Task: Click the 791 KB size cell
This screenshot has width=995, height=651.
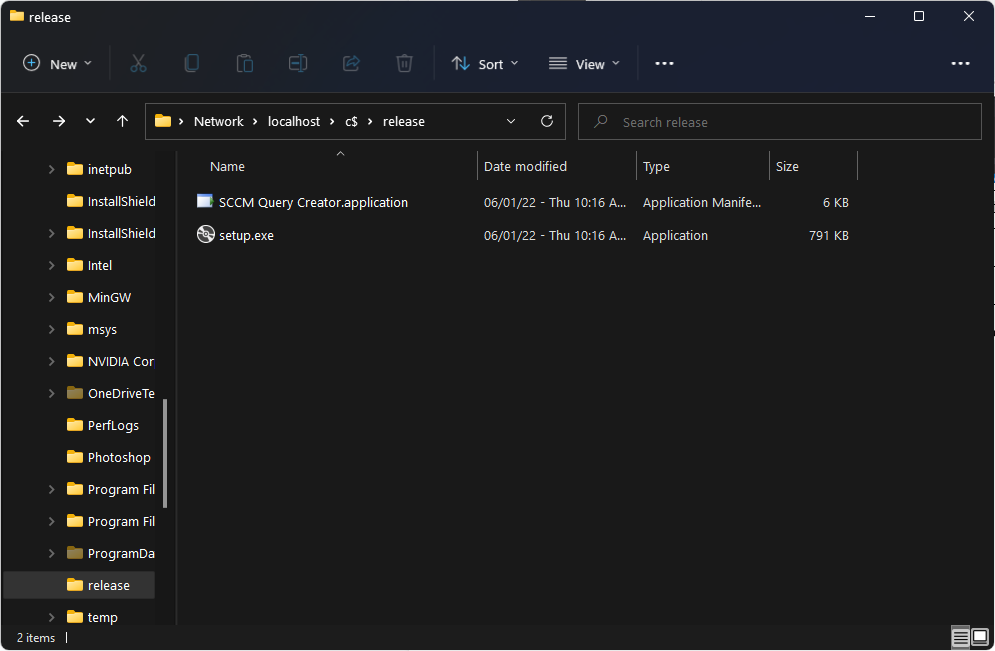Action: point(829,235)
